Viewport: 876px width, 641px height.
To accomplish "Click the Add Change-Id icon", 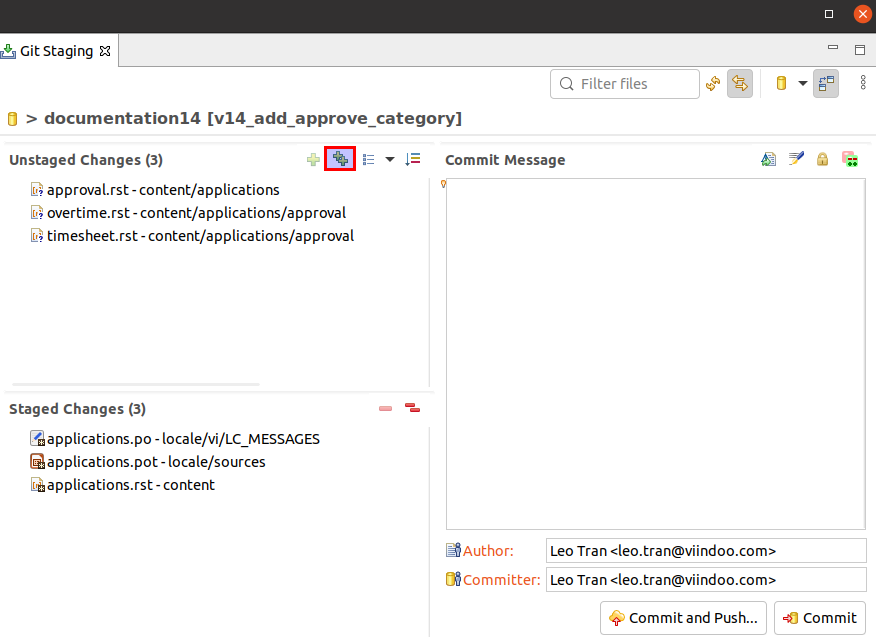I will [850, 159].
